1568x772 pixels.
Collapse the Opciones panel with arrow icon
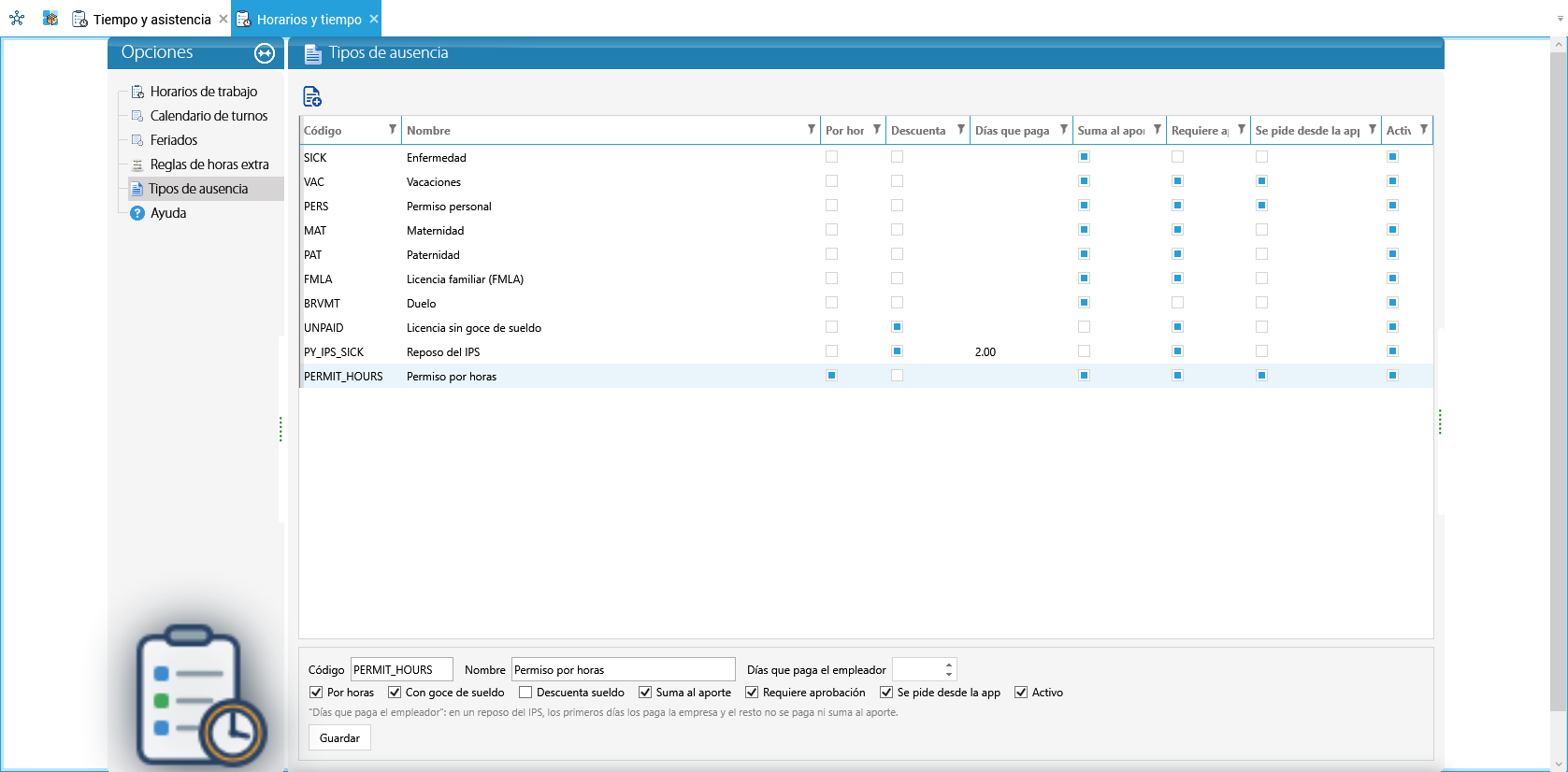pyautogui.click(x=265, y=53)
